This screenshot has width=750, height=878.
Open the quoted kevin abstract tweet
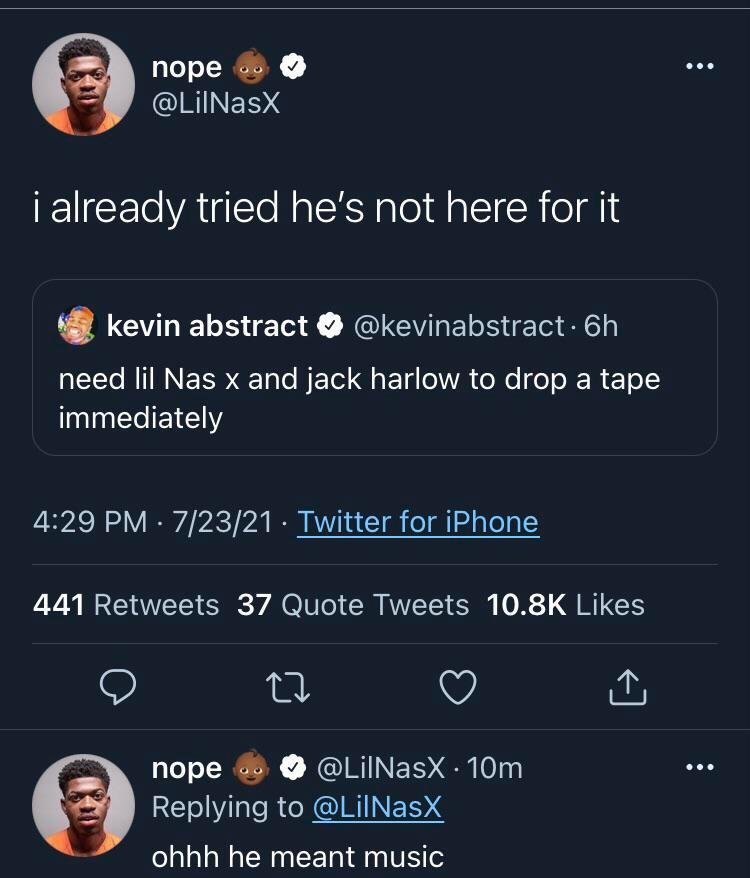[375, 398]
